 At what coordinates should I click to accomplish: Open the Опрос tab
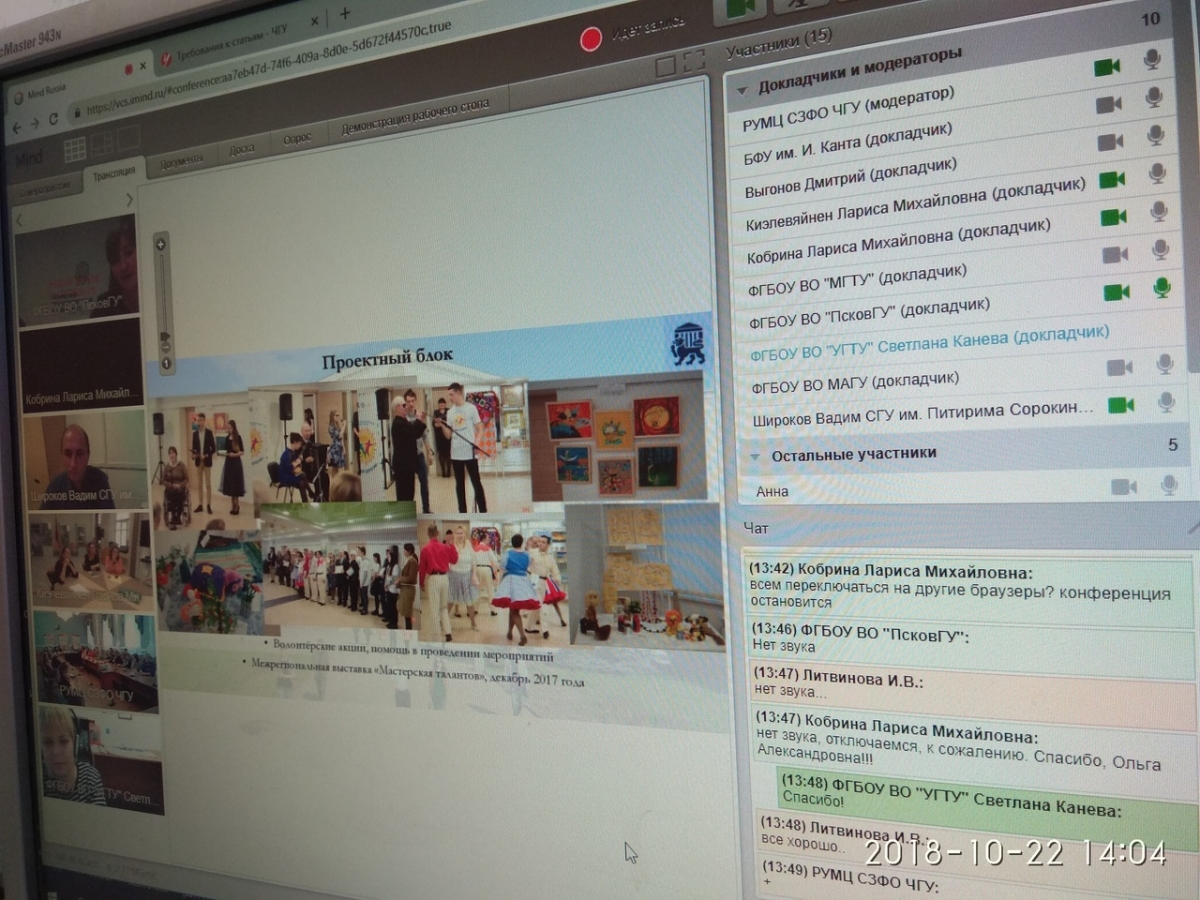coord(297,139)
